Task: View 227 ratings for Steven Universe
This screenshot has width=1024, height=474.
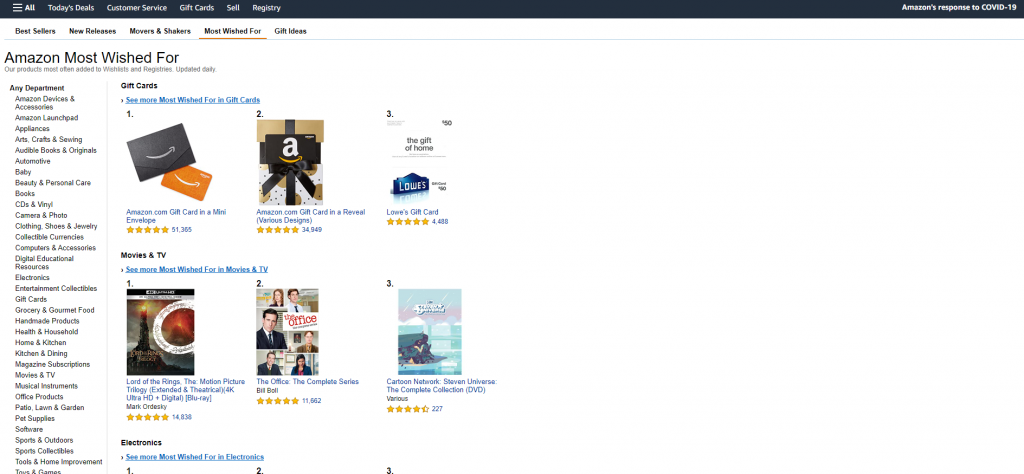Action: coord(437,409)
